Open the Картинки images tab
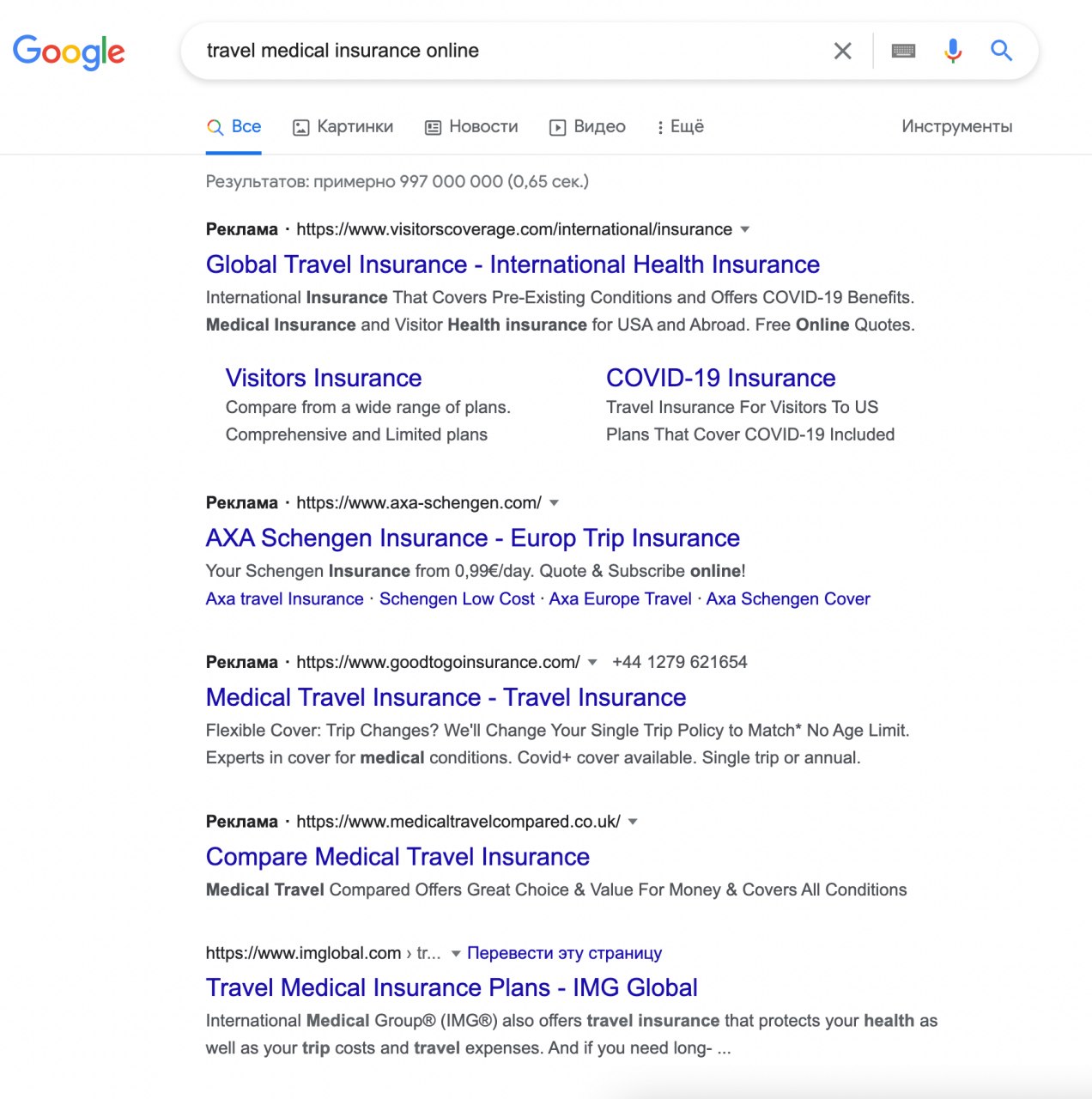1092x1099 pixels. [343, 127]
